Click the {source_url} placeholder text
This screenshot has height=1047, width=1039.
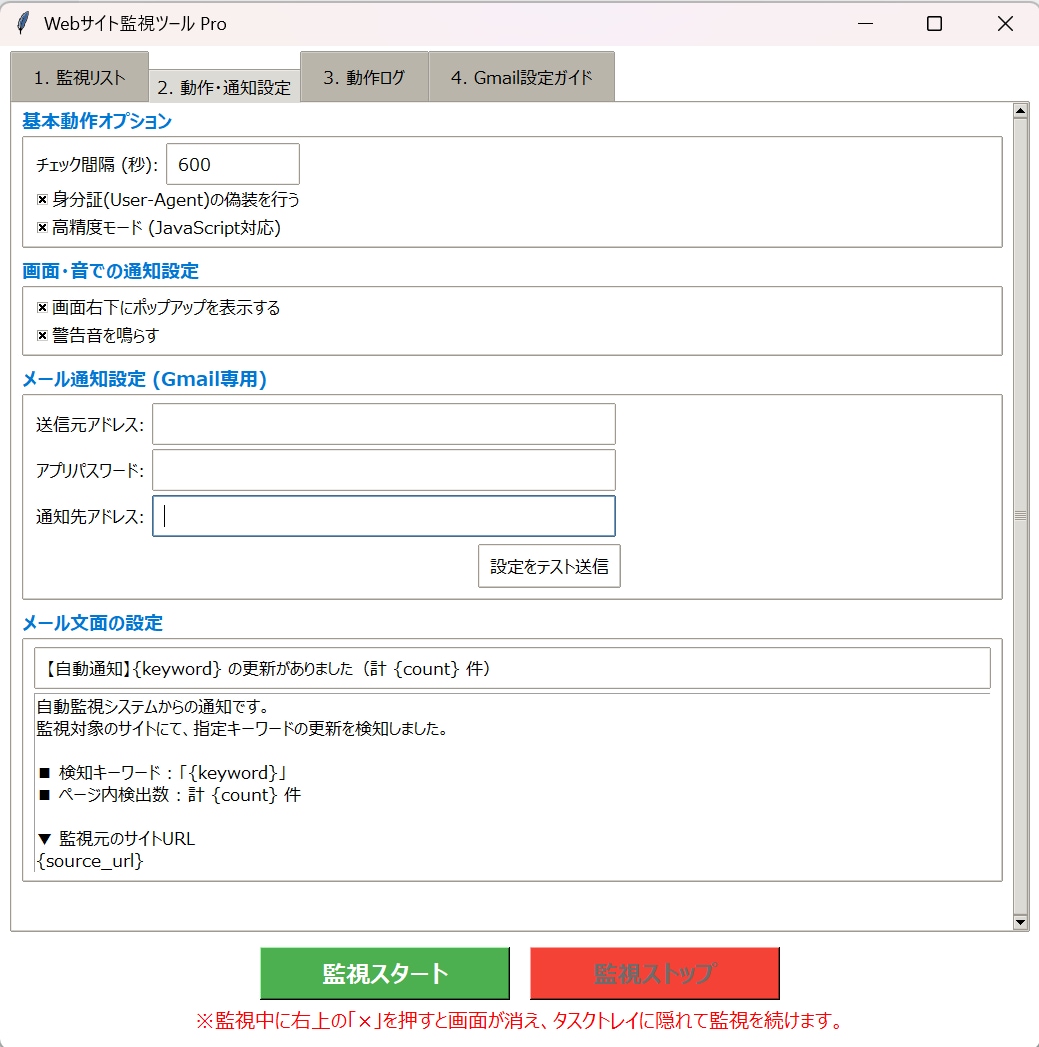(90, 861)
